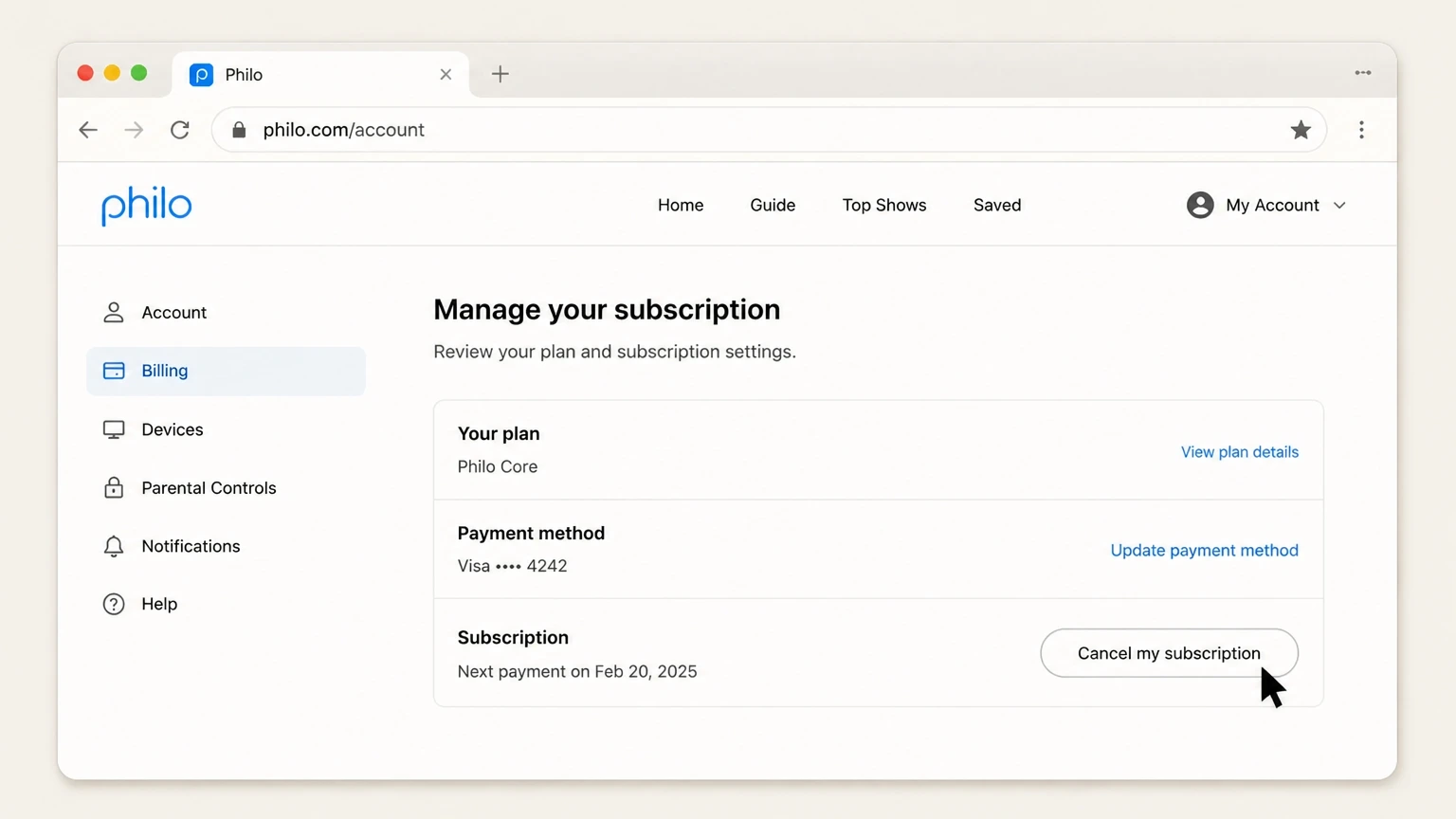The width and height of the screenshot is (1456, 819).
Task: Go back to the previous page
Action: pyautogui.click(x=88, y=130)
